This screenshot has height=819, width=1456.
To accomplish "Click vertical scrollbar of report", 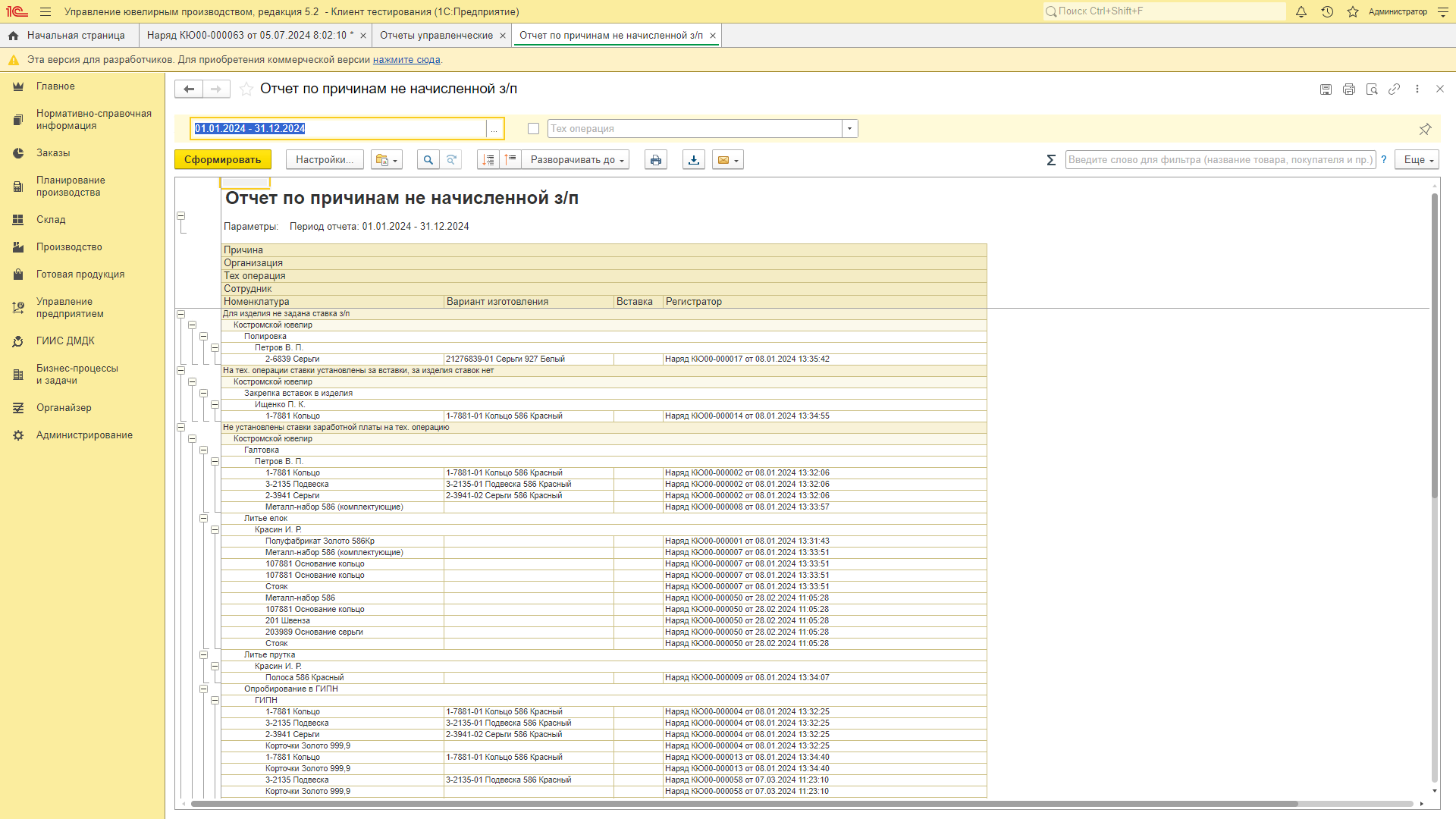I will pos(1435,346).
